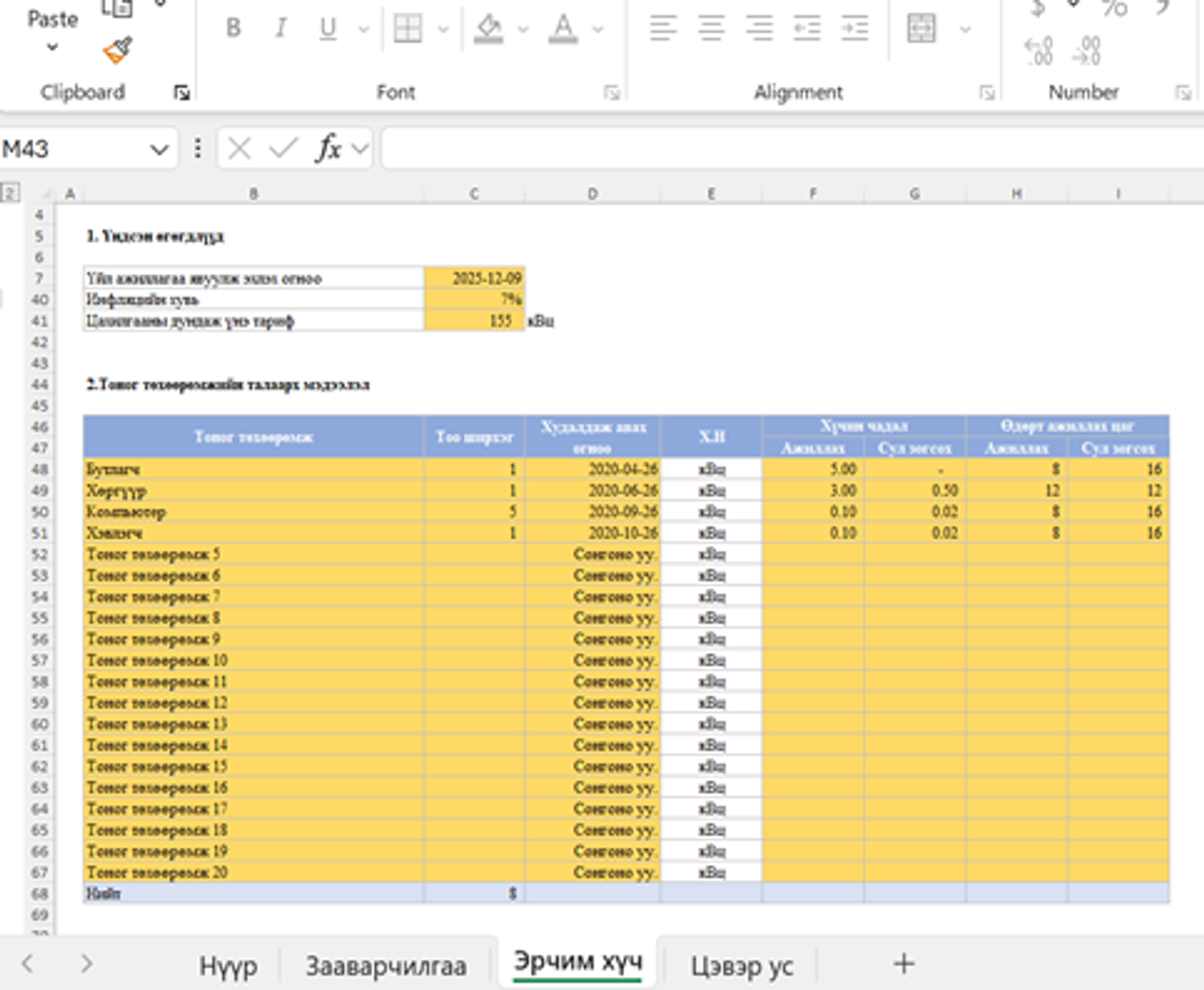
Task: Open the Font Color dropdown arrow
Action: click(598, 30)
